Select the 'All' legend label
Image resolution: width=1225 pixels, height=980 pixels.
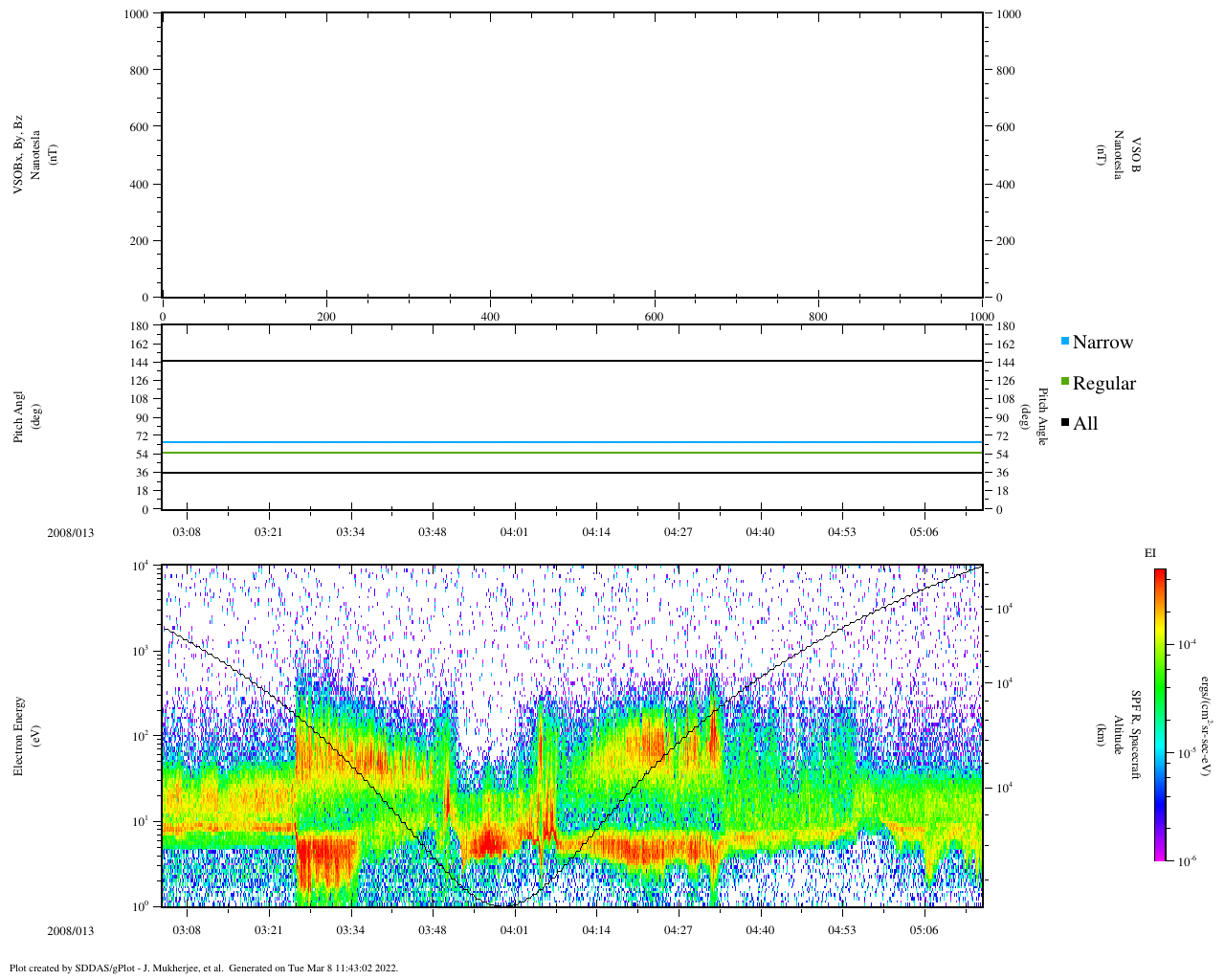point(1085,423)
